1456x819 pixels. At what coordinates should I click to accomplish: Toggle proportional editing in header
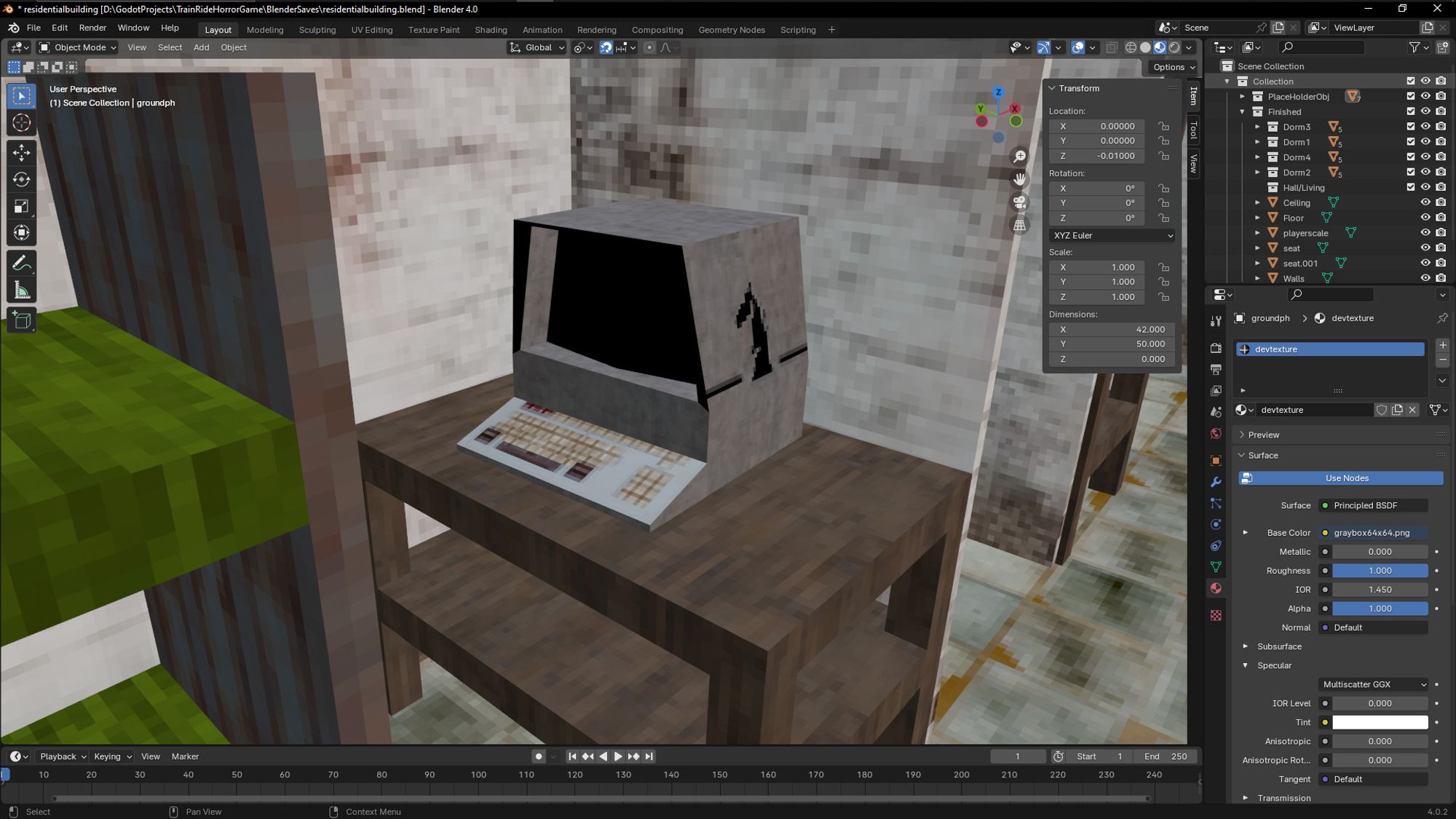[649, 47]
